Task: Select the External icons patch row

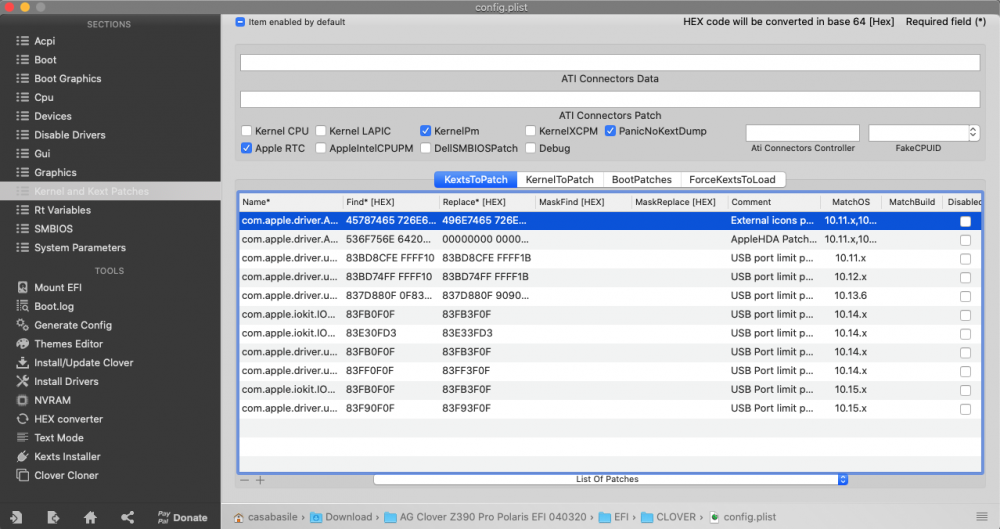Action: 610,221
